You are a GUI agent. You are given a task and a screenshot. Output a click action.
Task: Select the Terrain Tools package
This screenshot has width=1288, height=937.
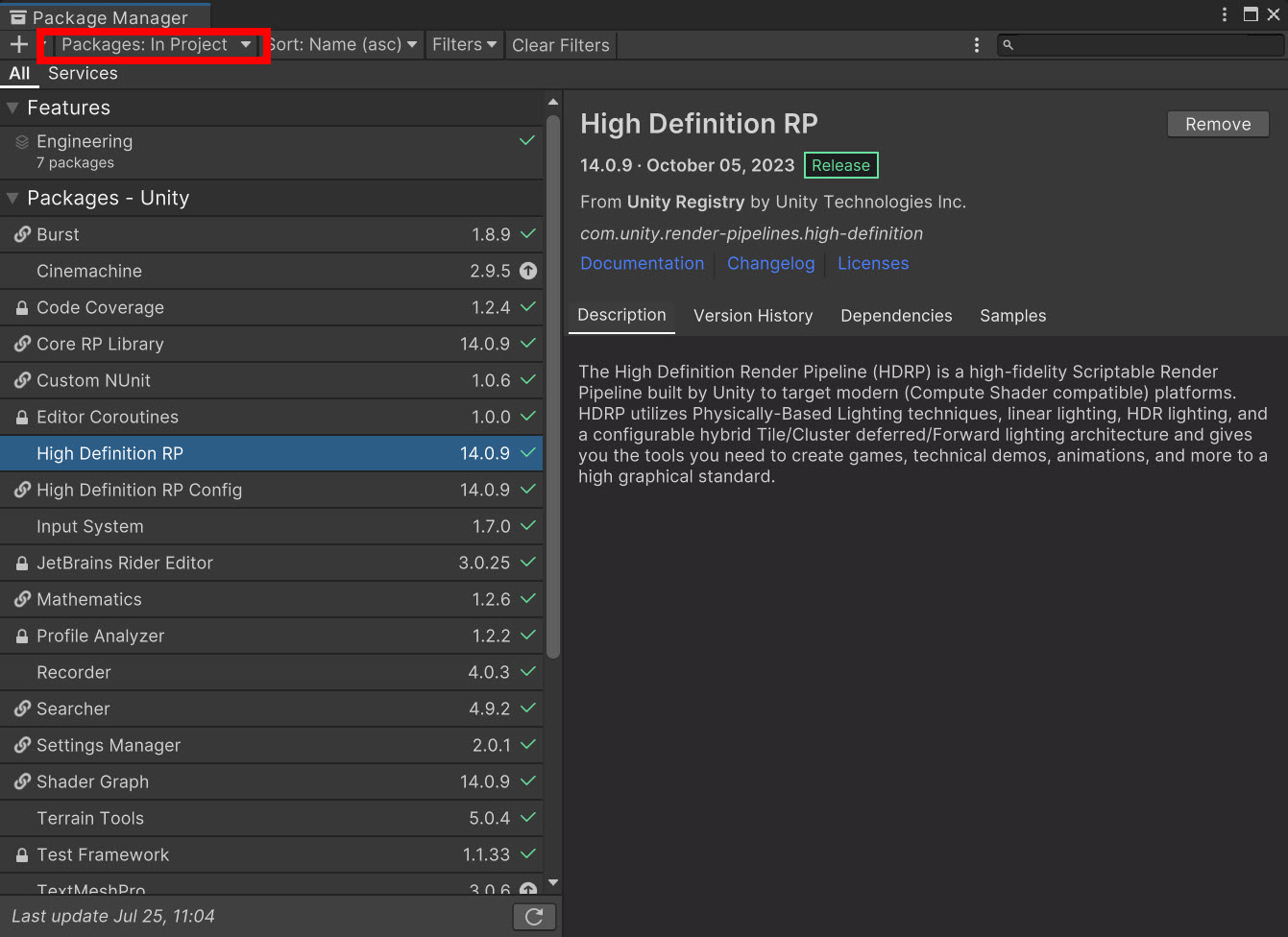pyautogui.click(x=272, y=818)
